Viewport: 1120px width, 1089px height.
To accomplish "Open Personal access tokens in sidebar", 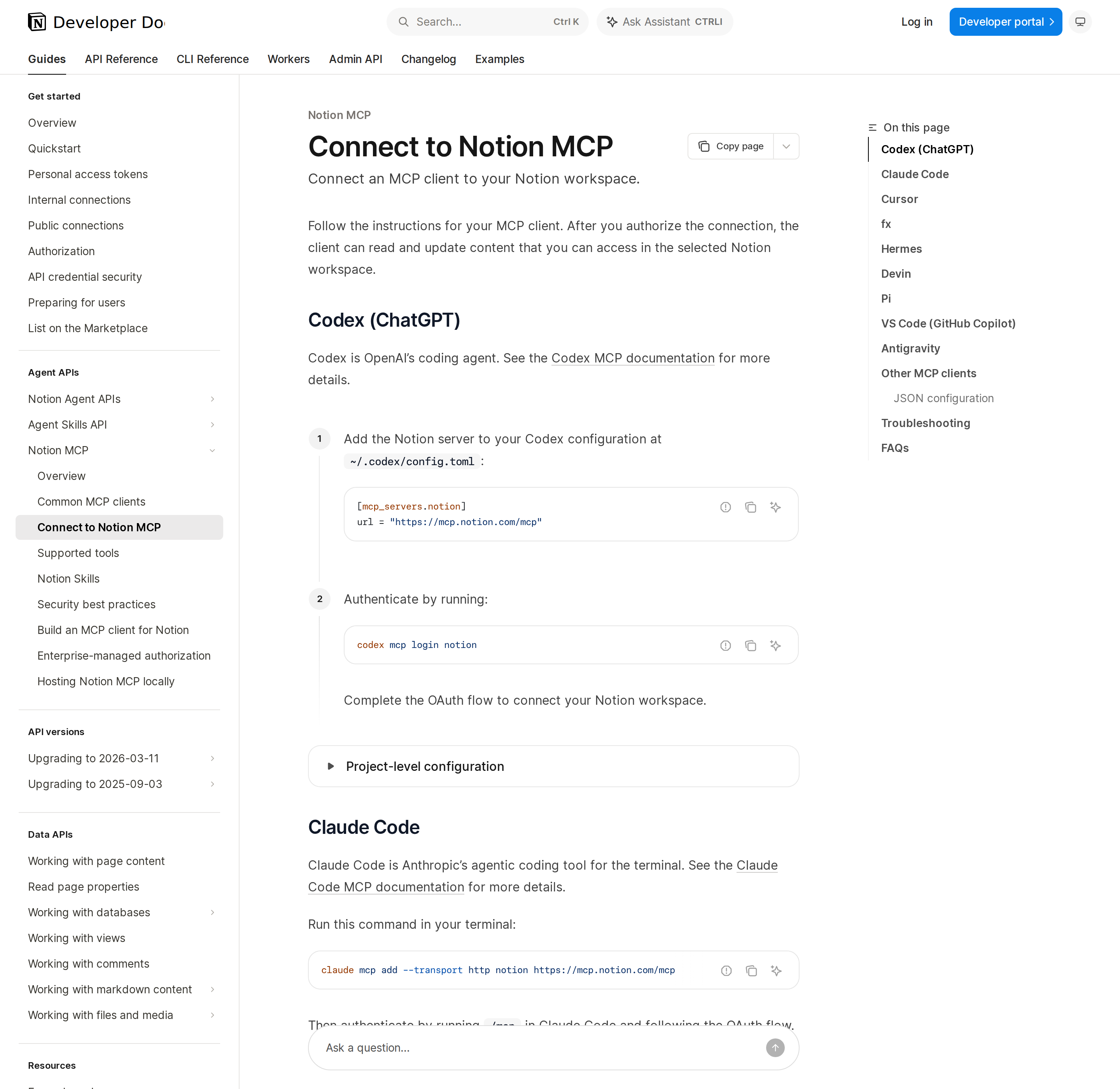I will [88, 175].
